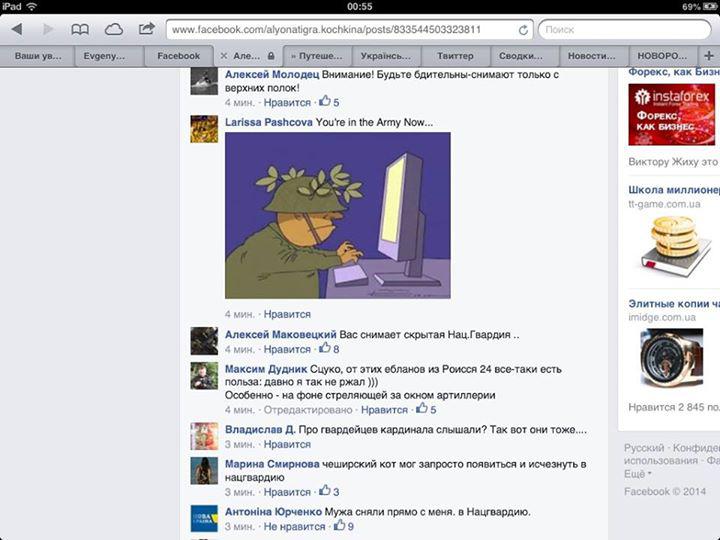Like Larissa Pashcova's comment via Нравится
Screen dimensions: 720x540
287,315
